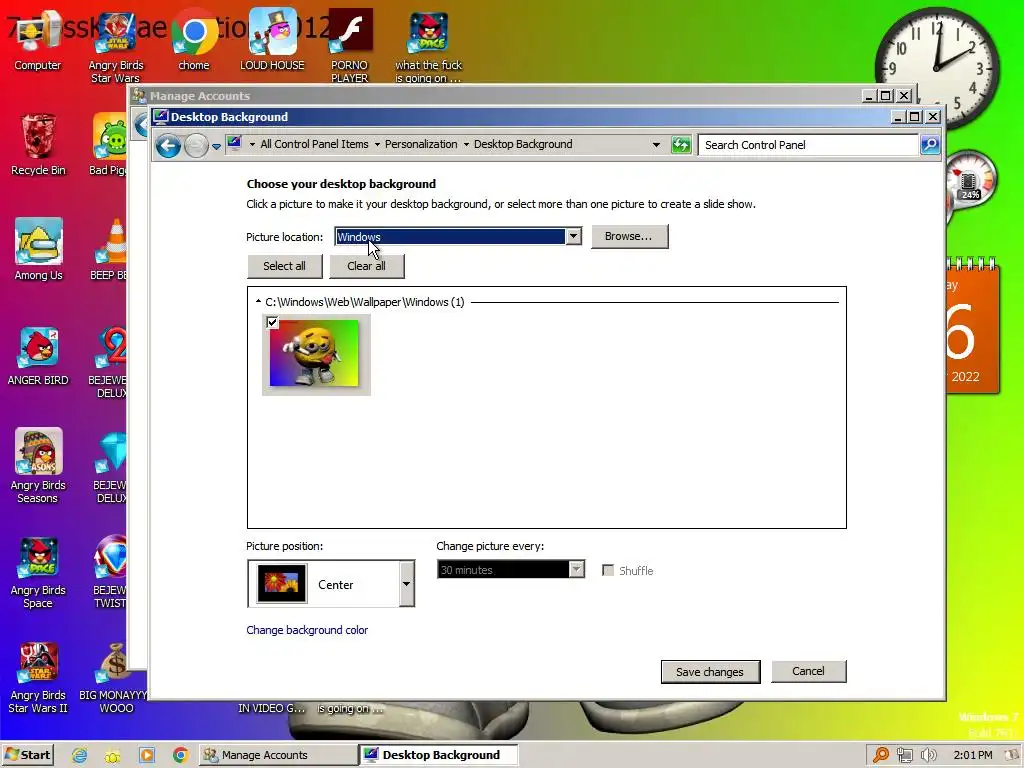Focus the Search Control Panel field
1024x768 pixels.
[808, 145]
